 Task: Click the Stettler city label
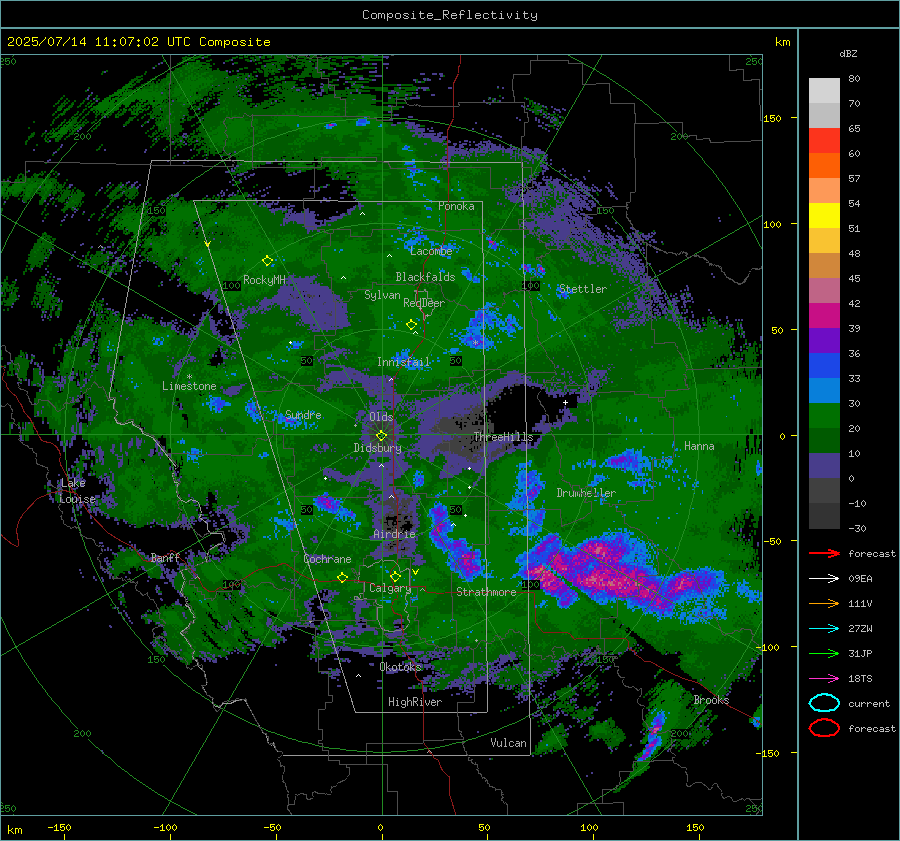583,289
